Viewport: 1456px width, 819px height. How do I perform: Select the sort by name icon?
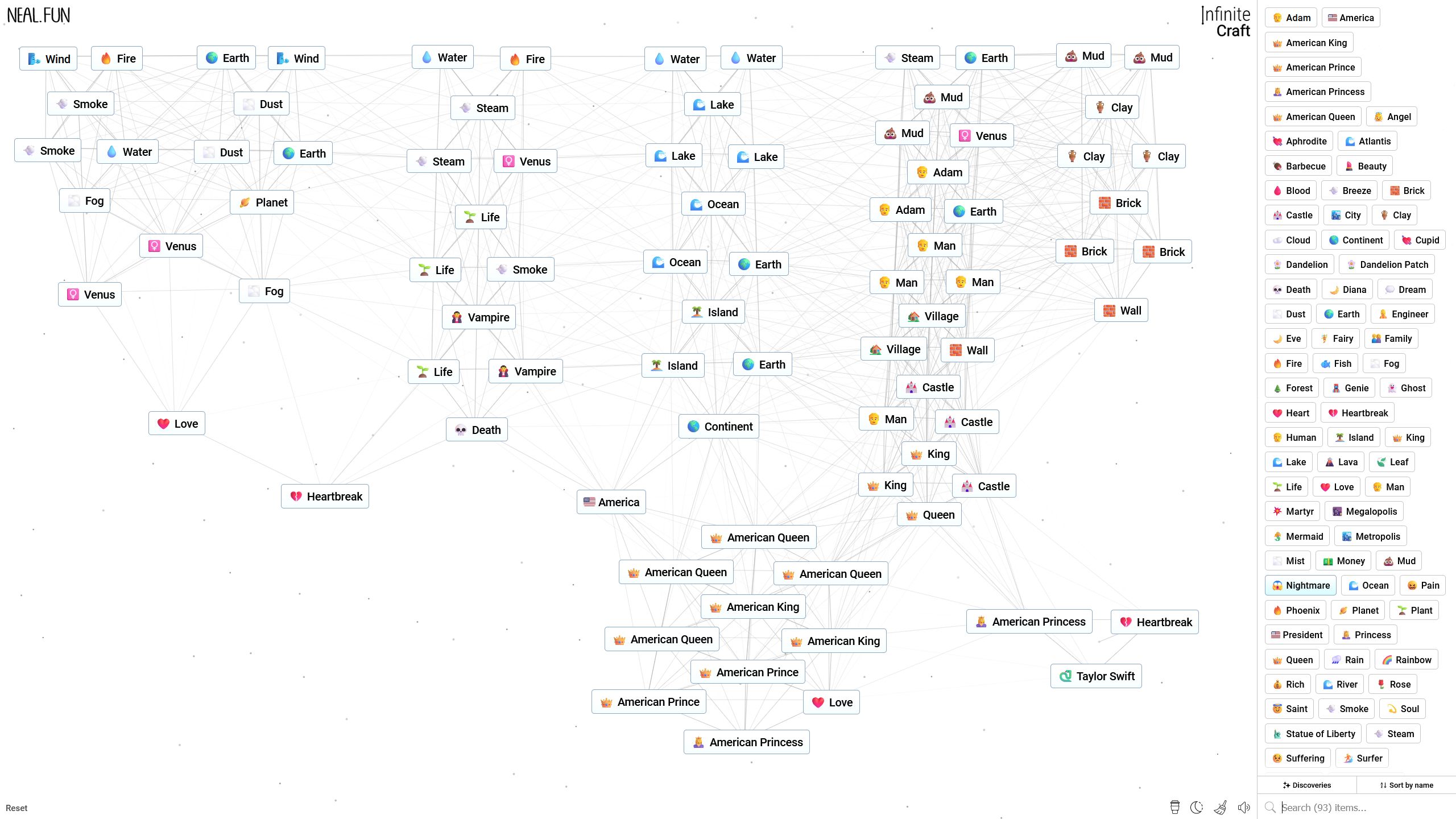[1383, 785]
